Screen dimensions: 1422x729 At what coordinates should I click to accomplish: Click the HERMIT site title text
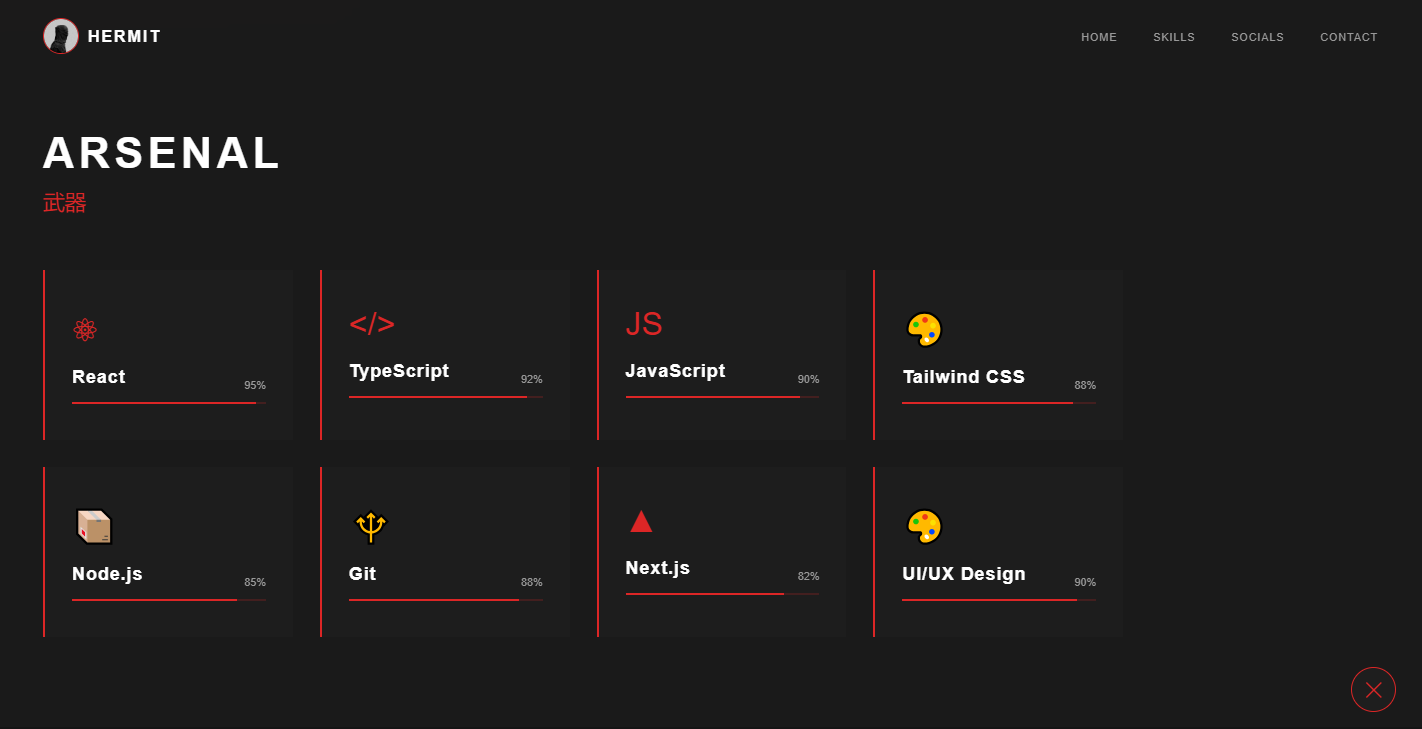click(x=124, y=36)
